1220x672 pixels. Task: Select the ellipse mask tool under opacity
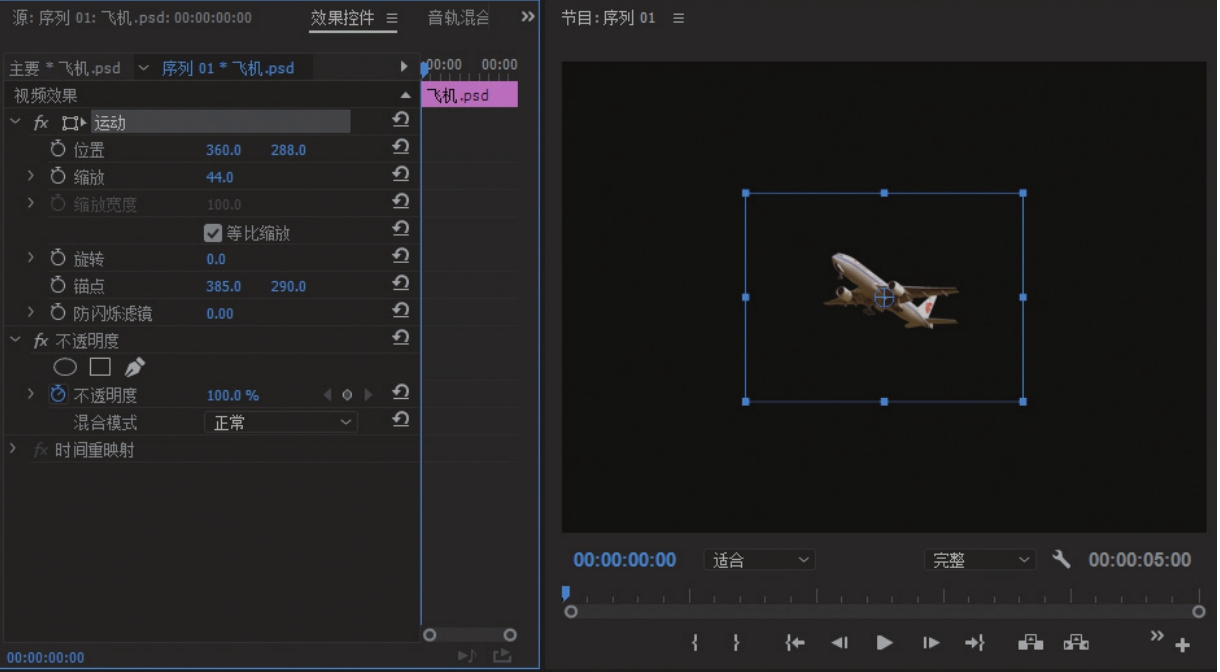(x=64, y=367)
